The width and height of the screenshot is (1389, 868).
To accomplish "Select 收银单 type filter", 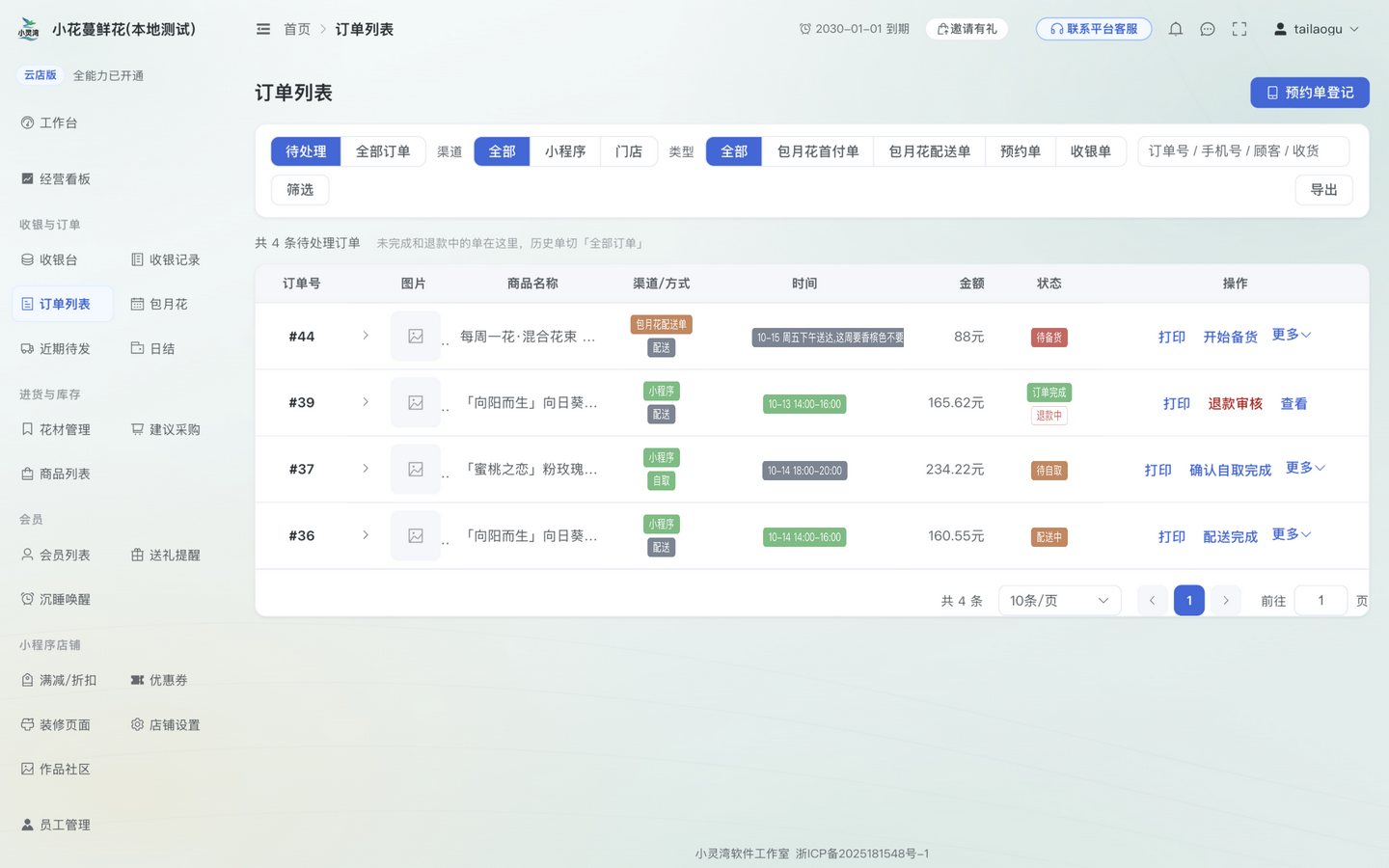I will pyautogui.click(x=1091, y=151).
